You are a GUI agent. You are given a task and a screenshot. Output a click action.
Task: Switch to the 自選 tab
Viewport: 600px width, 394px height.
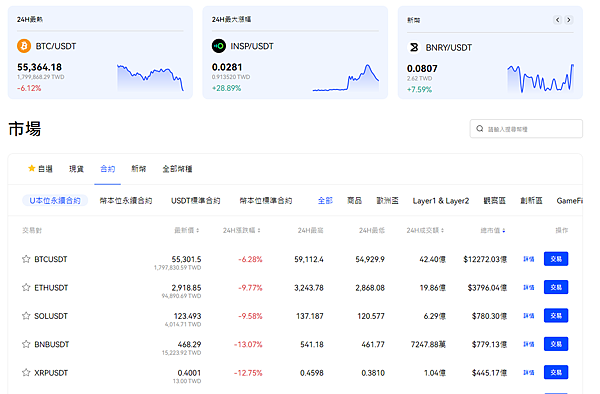[x=40, y=169]
